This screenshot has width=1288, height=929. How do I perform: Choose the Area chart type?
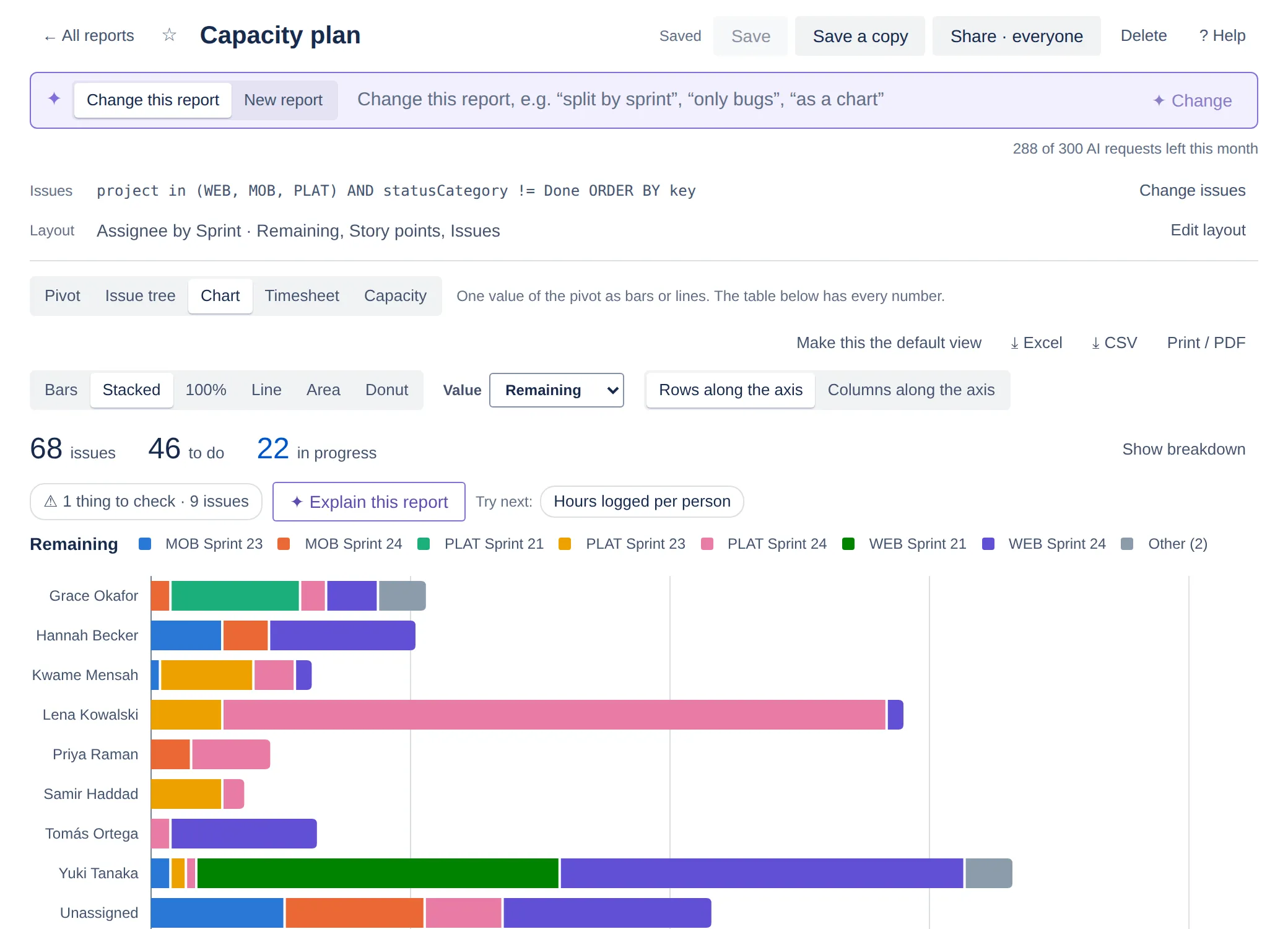pyautogui.click(x=323, y=390)
